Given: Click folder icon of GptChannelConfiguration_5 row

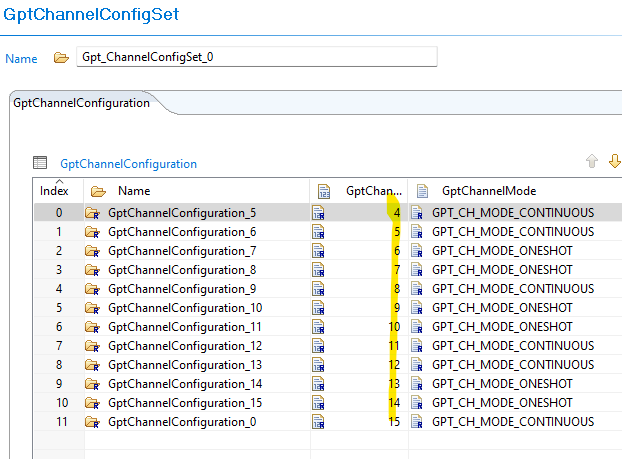Looking at the screenshot, I should 92,213.
